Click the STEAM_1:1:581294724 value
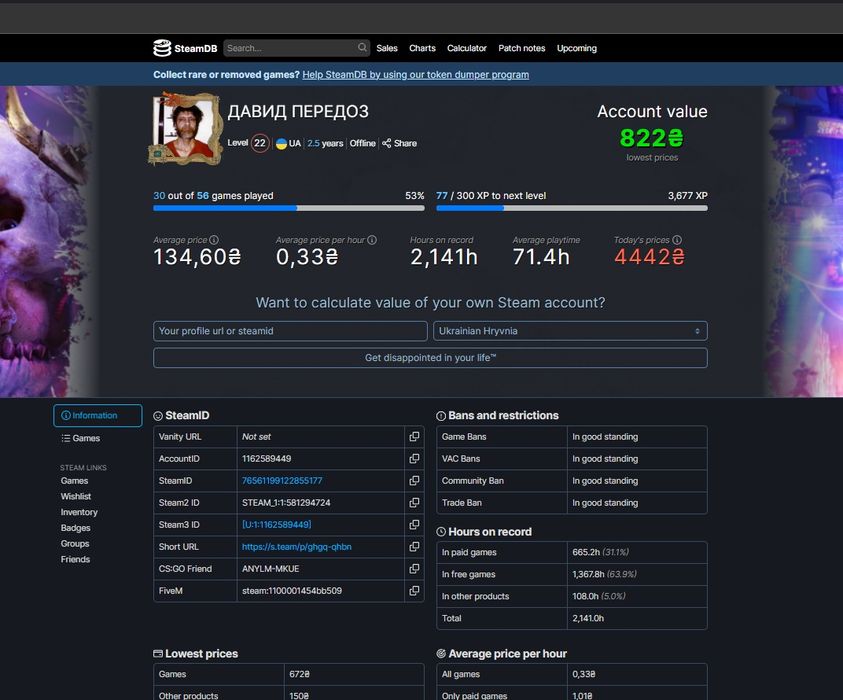The height and width of the screenshot is (700, 843). (286, 503)
